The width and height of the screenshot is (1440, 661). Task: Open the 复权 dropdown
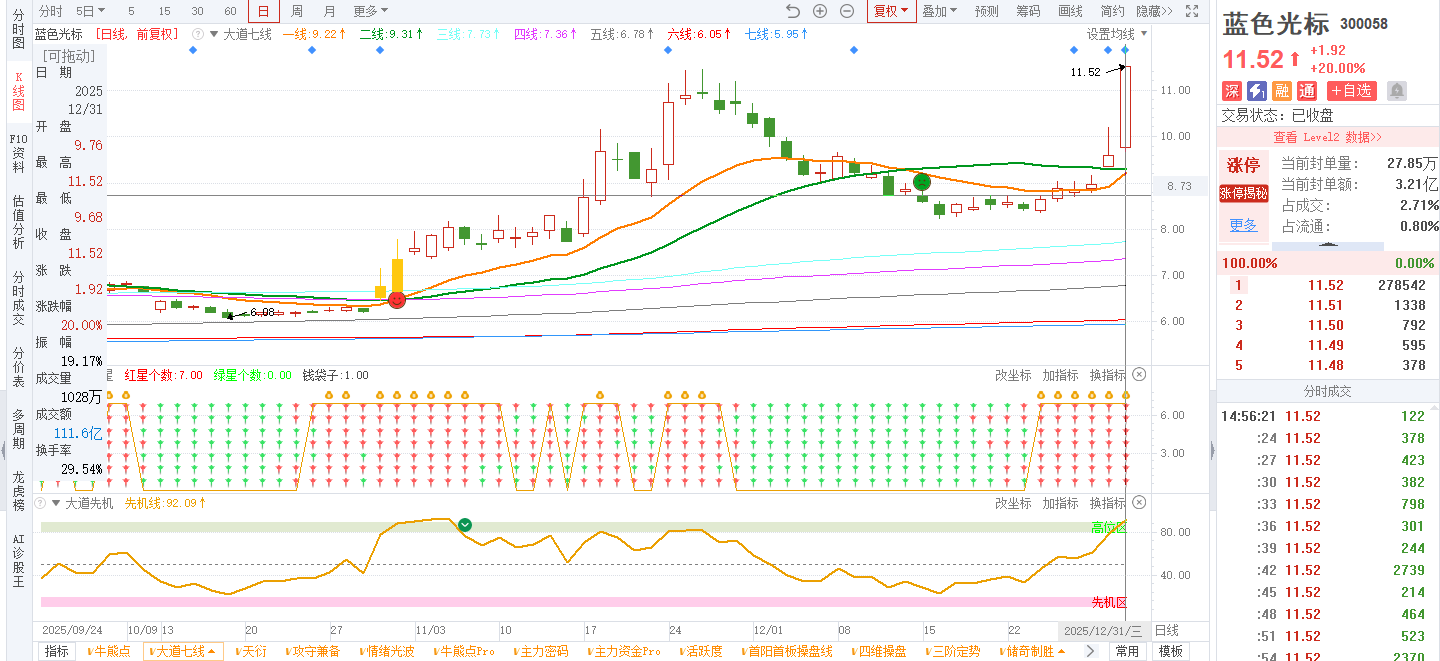point(891,11)
